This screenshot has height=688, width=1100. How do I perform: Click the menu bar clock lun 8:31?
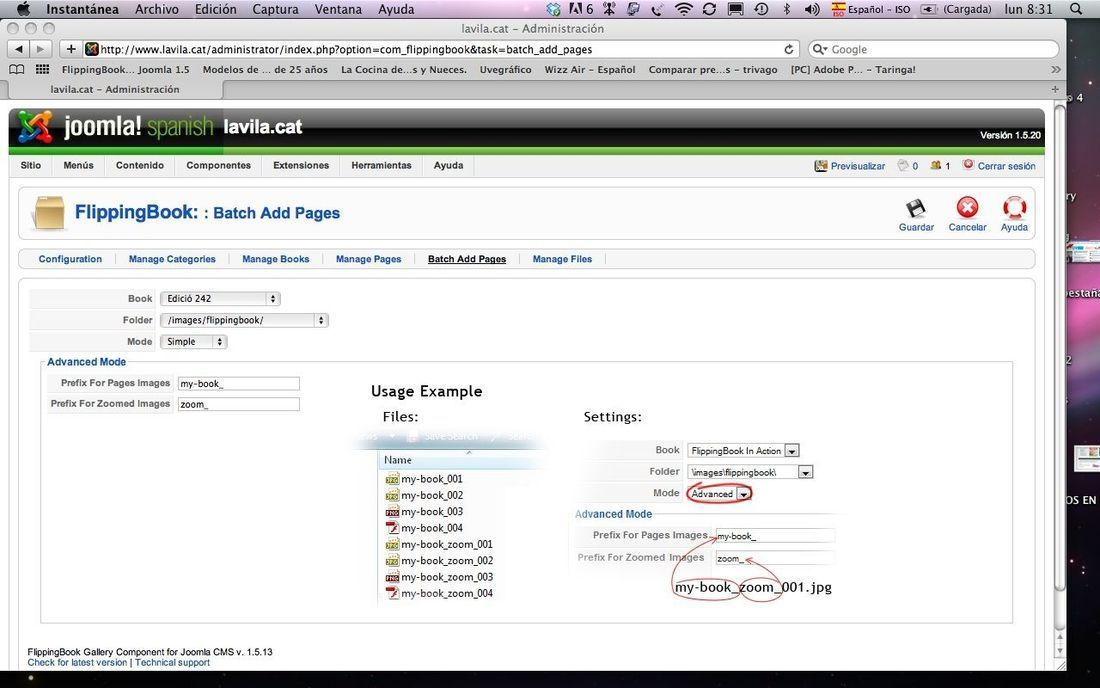coord(1028,9)
